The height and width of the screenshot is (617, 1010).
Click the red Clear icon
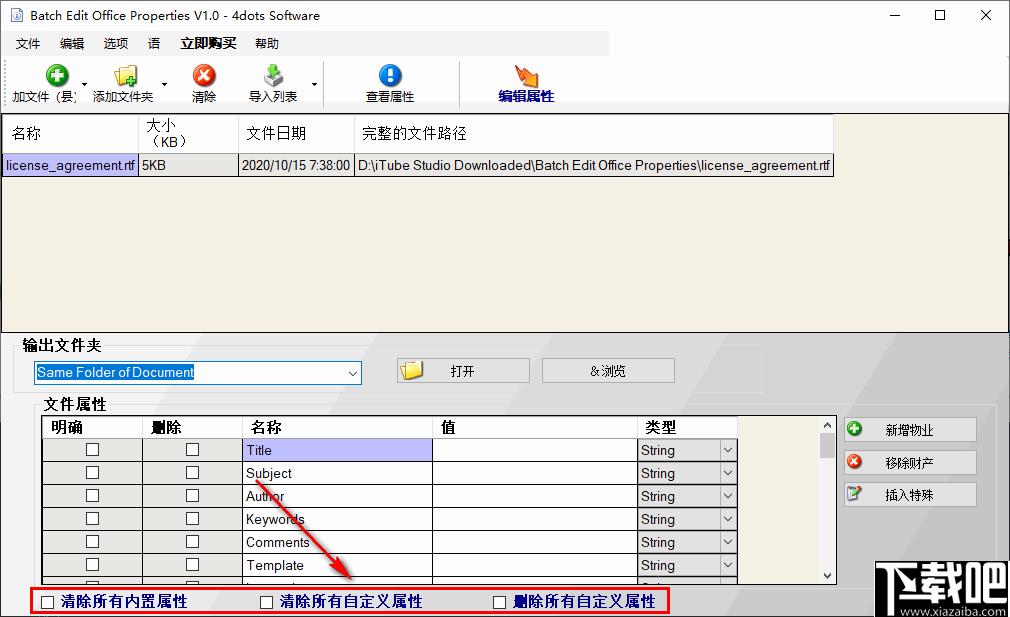pyautogui.click(x=204, y=75)
